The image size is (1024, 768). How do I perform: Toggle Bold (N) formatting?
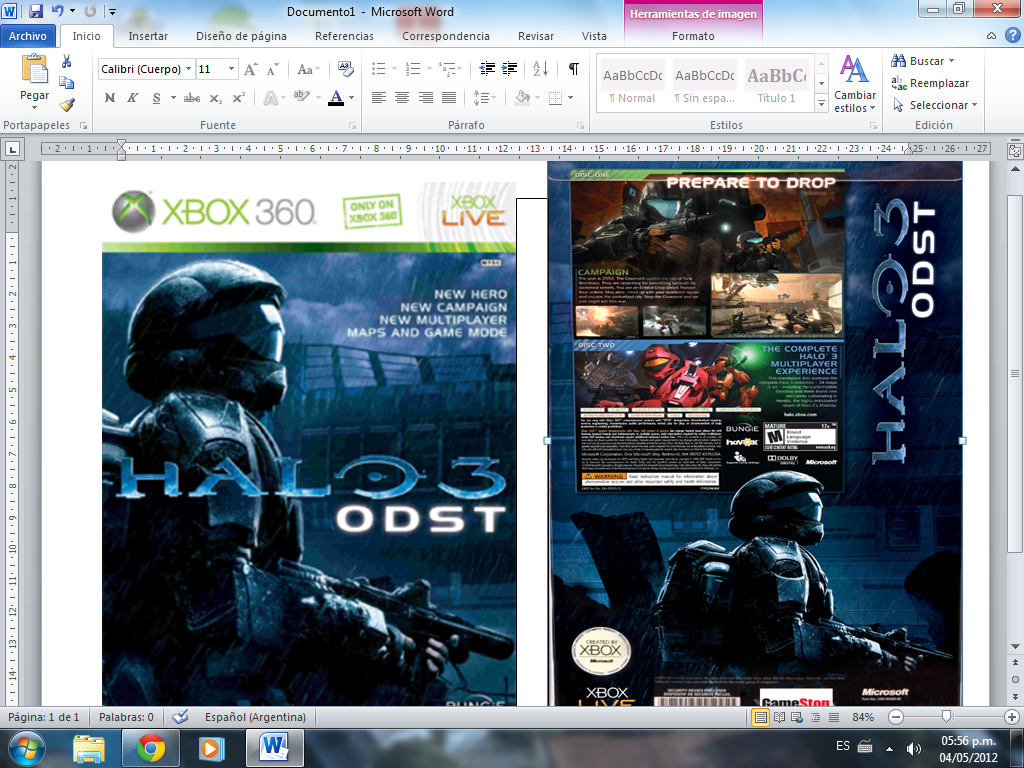pyautogui.click(x=110, y=98)
